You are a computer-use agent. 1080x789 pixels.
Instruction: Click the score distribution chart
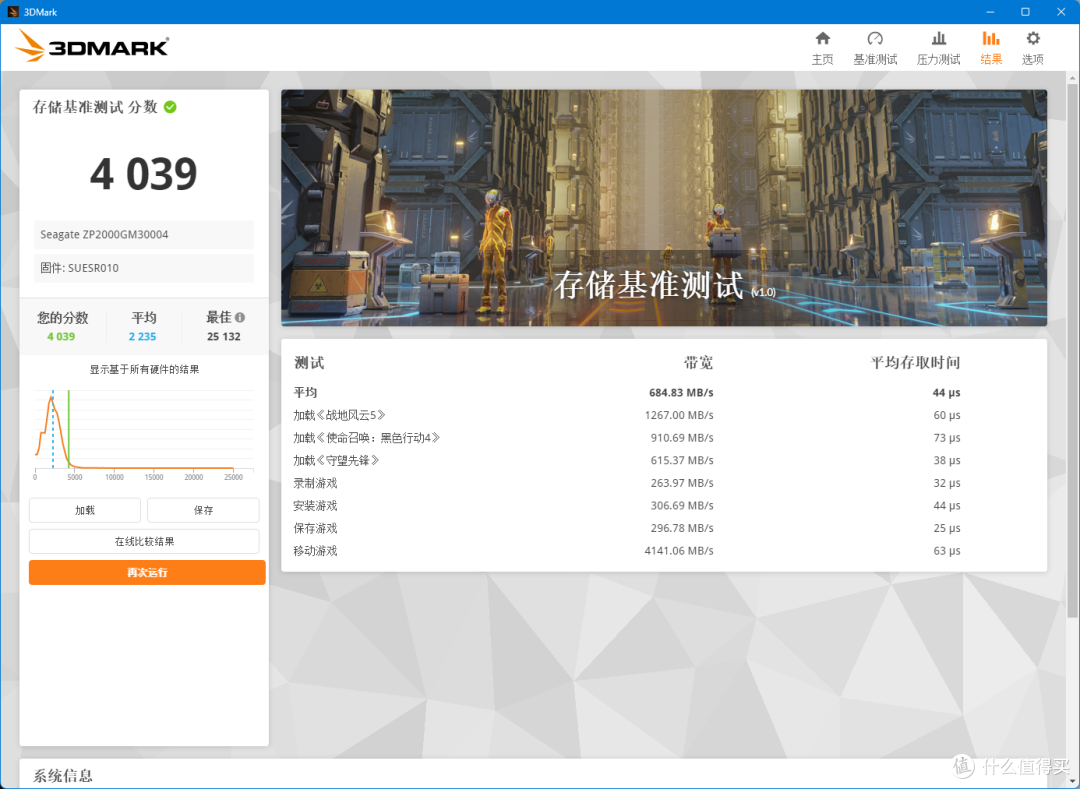144,434
